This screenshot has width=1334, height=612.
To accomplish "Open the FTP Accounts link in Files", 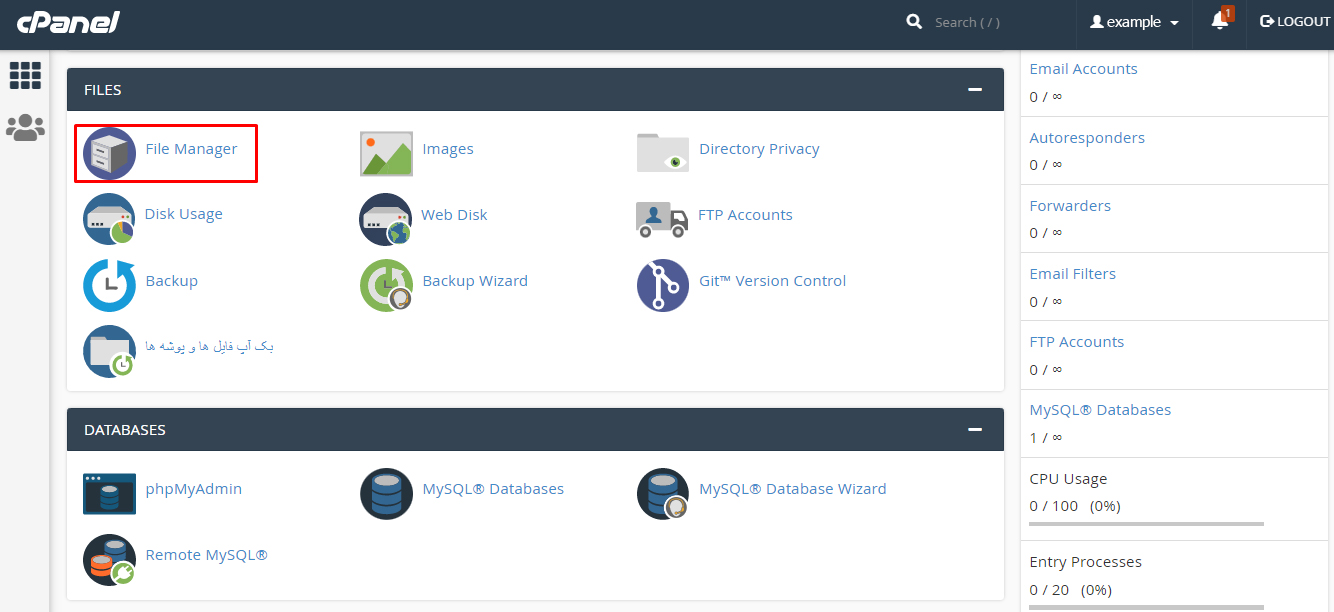I will click(745, 215).
